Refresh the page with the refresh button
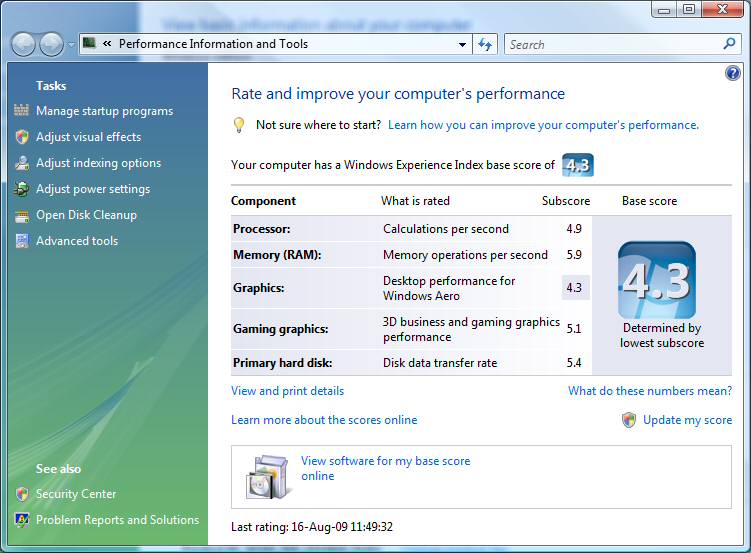The width and height of the screenshot is (751, 553). click(x=485, y=45)
